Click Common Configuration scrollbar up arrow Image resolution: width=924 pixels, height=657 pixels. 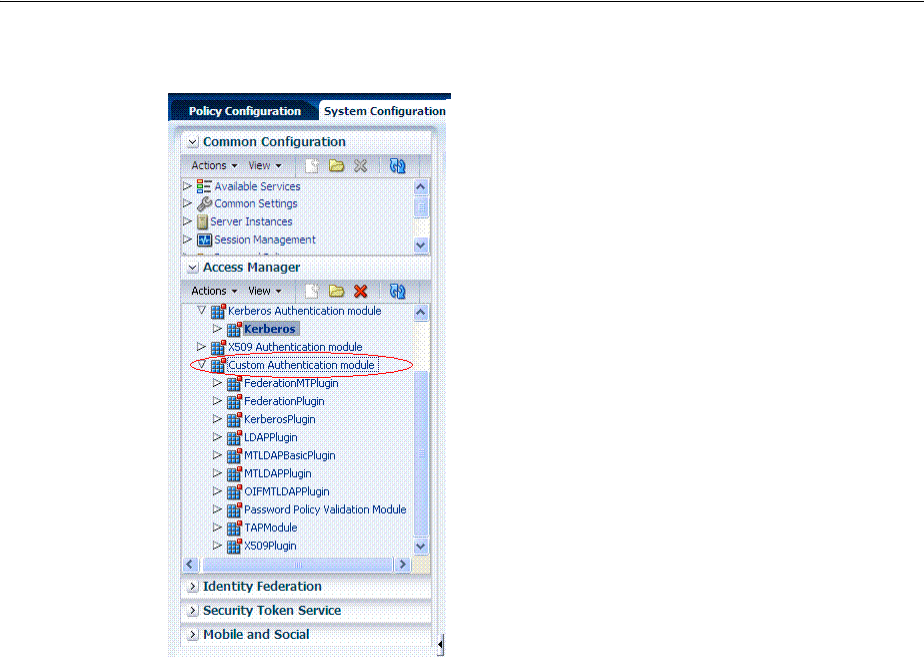[421, 187]
